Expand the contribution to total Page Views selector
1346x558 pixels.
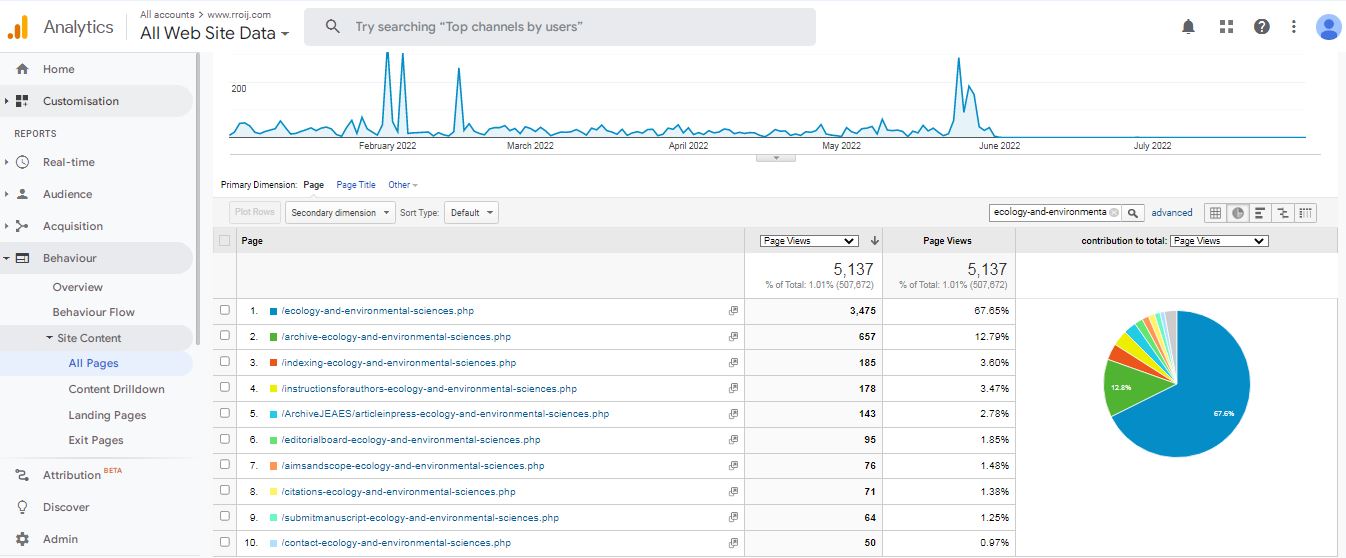(1218, 241)
